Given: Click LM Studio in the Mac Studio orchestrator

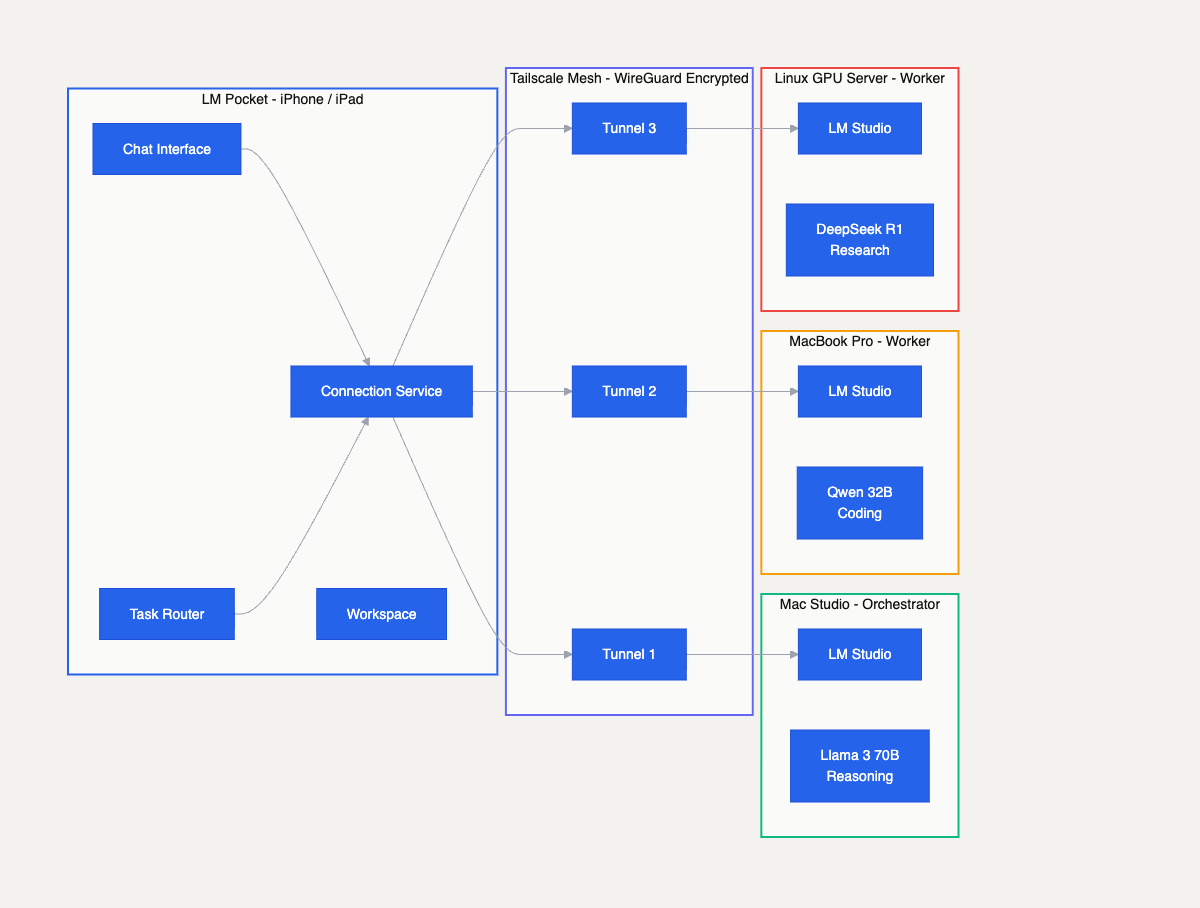Looking at the screenshot, I should (x=859, y=654).
